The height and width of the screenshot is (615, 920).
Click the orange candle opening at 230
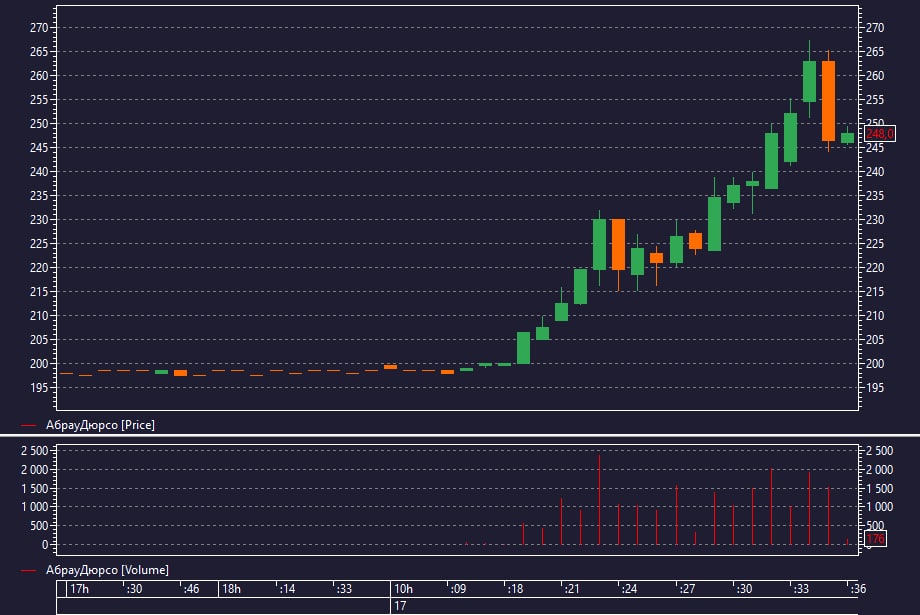tap(618, 244)
